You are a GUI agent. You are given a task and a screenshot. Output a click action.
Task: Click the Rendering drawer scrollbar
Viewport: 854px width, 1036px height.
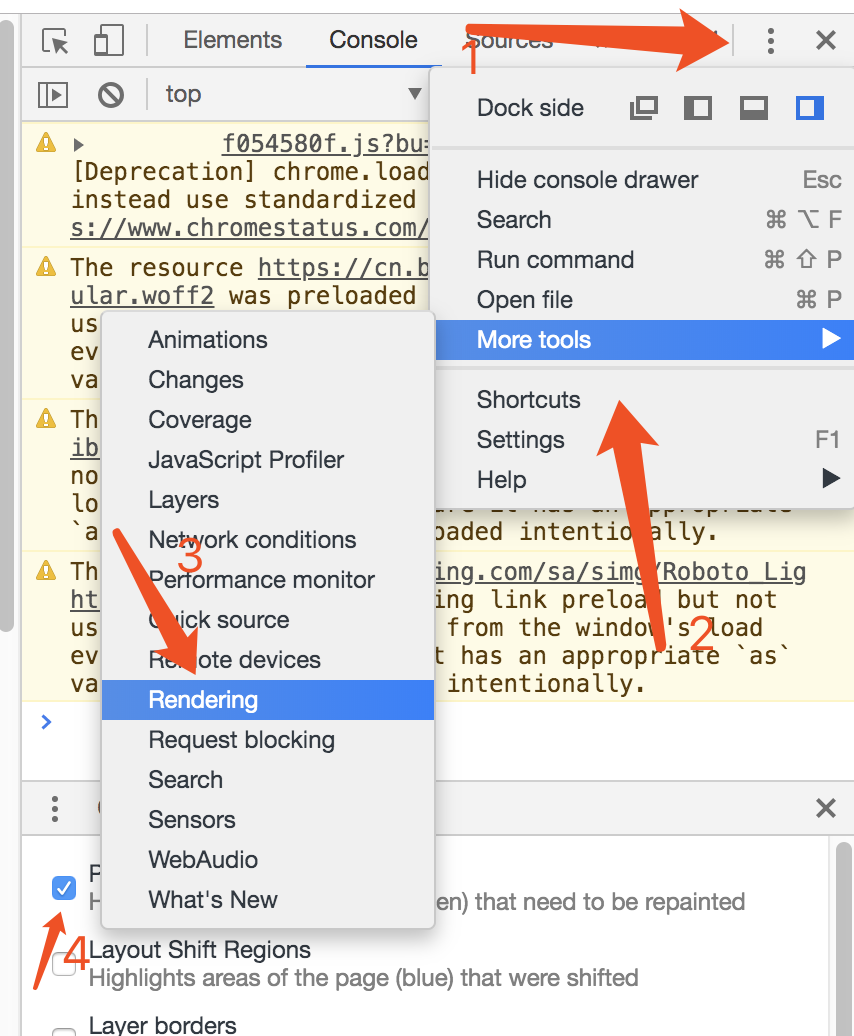point(843,938)
